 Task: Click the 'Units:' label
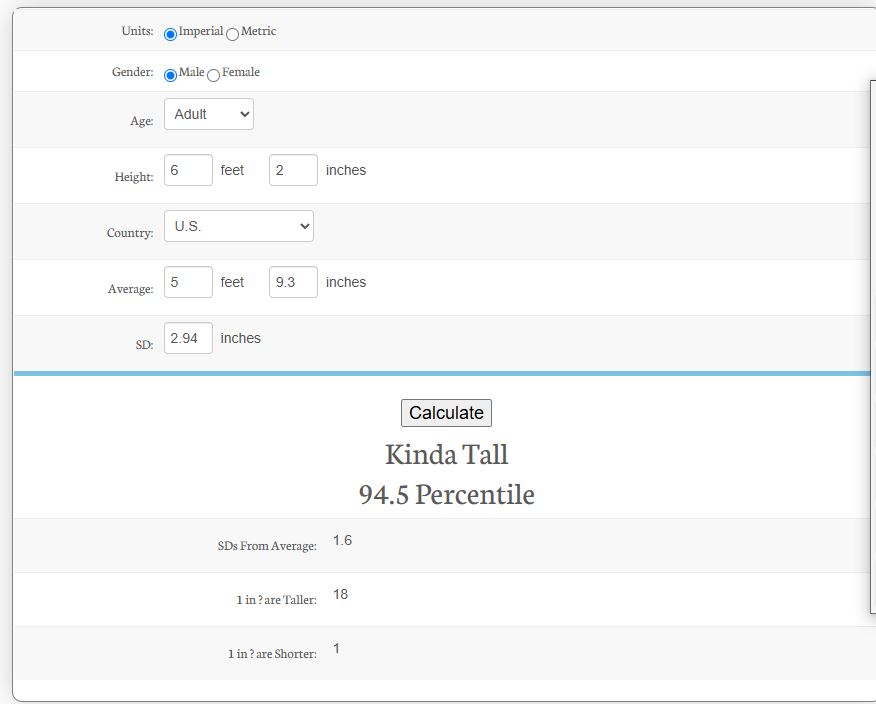[137, 31]
